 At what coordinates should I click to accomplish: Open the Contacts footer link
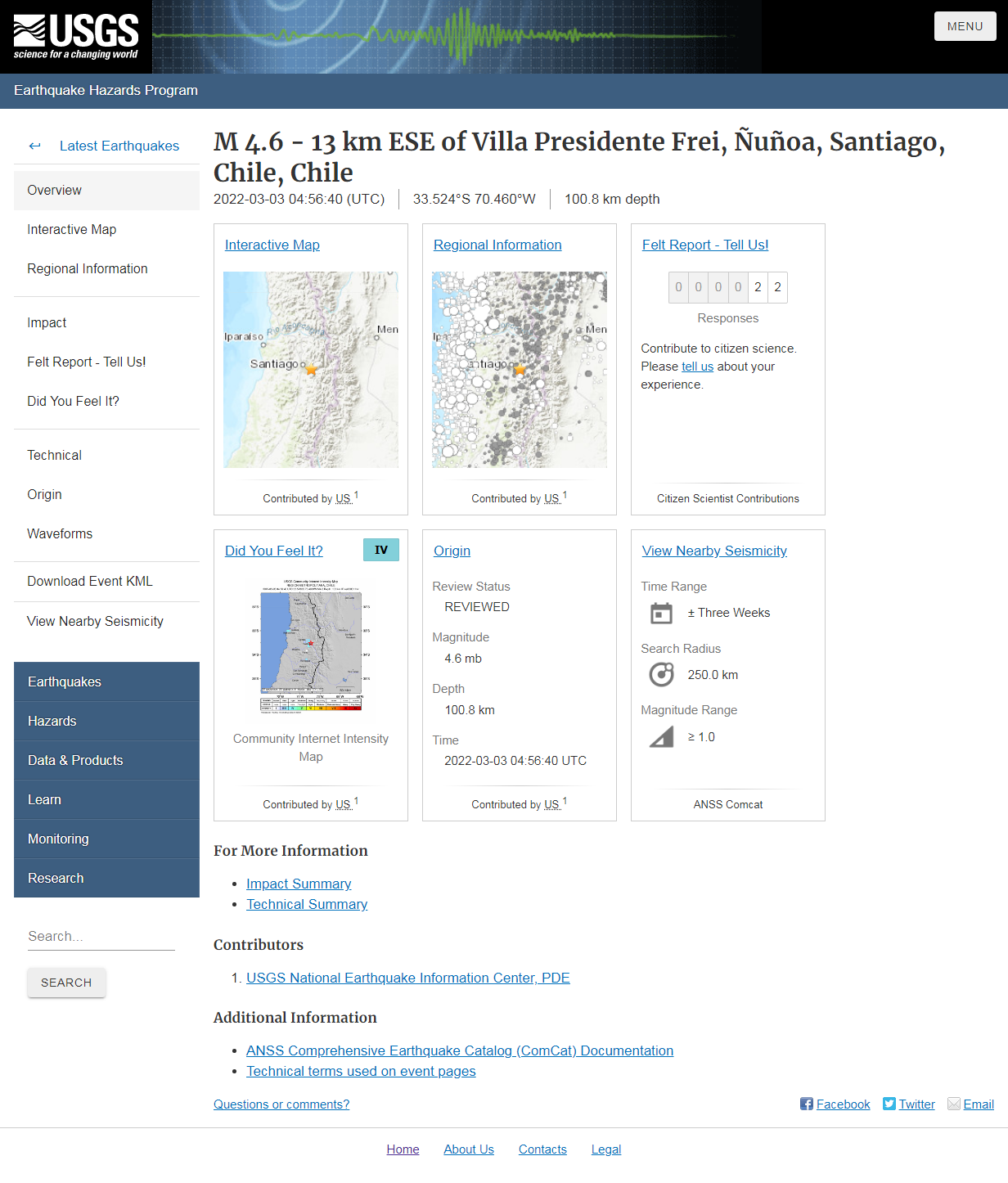pyautogui.click(x=542, y=1149)
